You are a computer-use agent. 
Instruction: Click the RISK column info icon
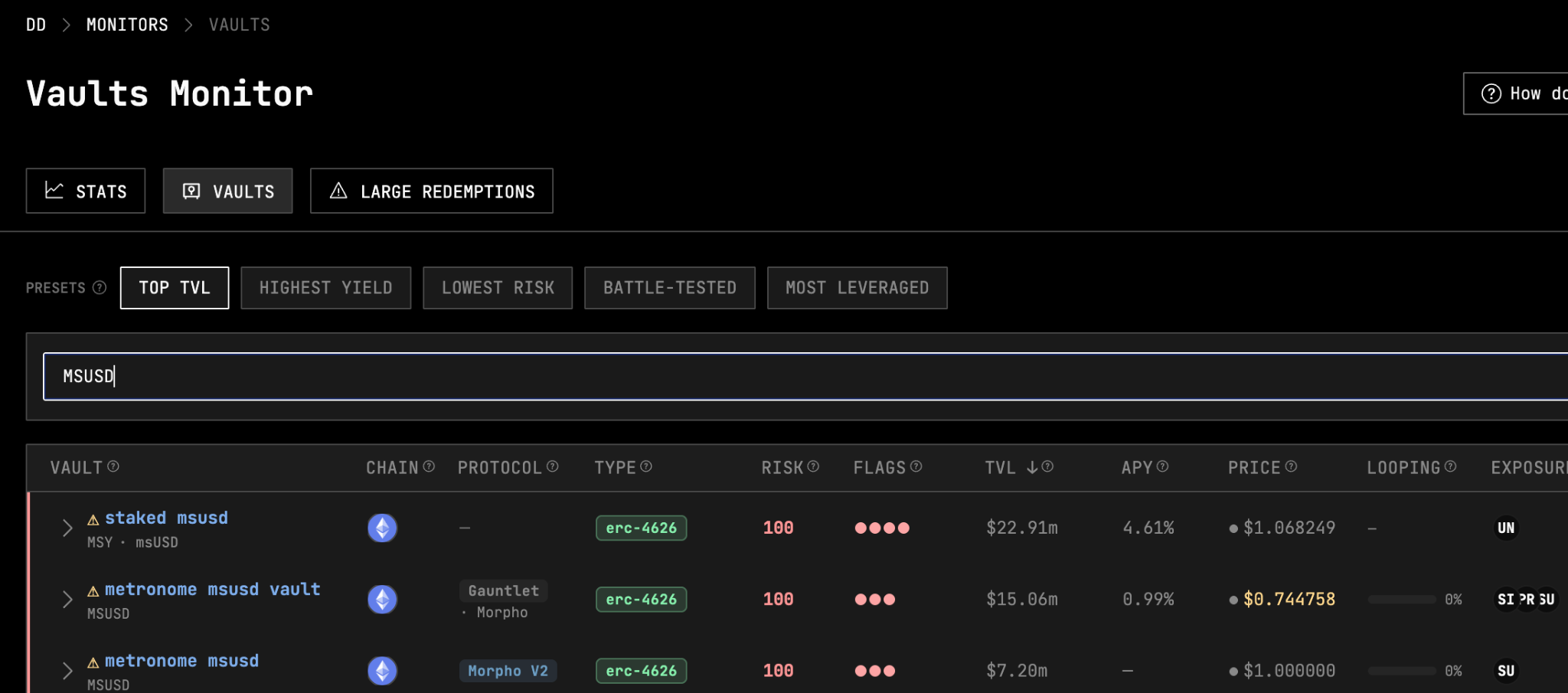(813, 466)
